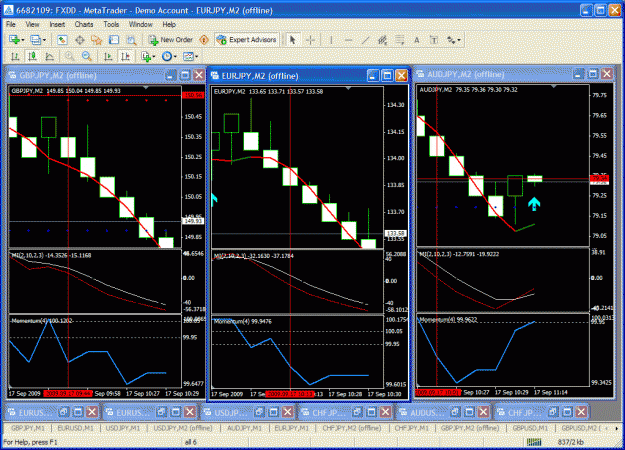Screen dimensions: 625x450
Task: Toggle the Expert Advisors button
Action: coord(246,40)
